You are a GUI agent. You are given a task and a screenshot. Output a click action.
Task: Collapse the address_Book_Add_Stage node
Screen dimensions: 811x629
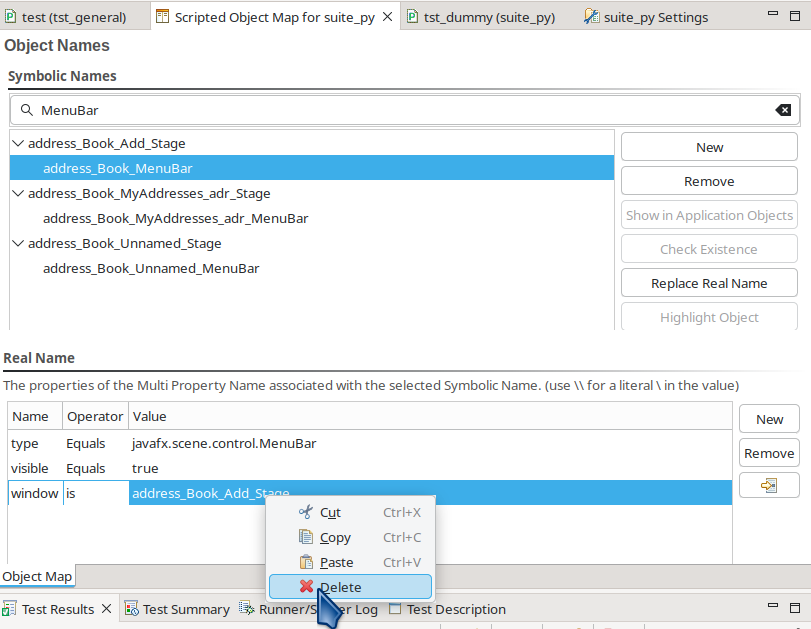(18, 144)
